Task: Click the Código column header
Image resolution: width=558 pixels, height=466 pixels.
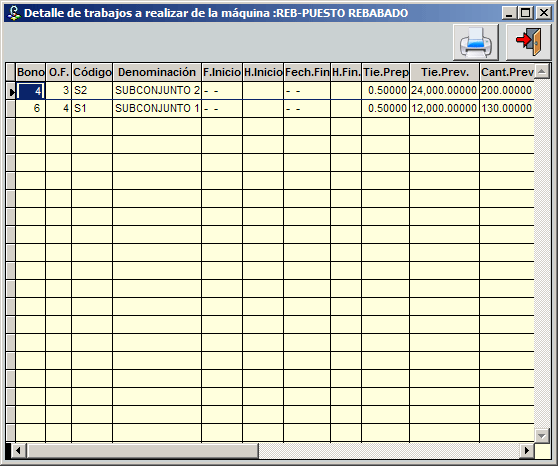Action: [92, 72]
